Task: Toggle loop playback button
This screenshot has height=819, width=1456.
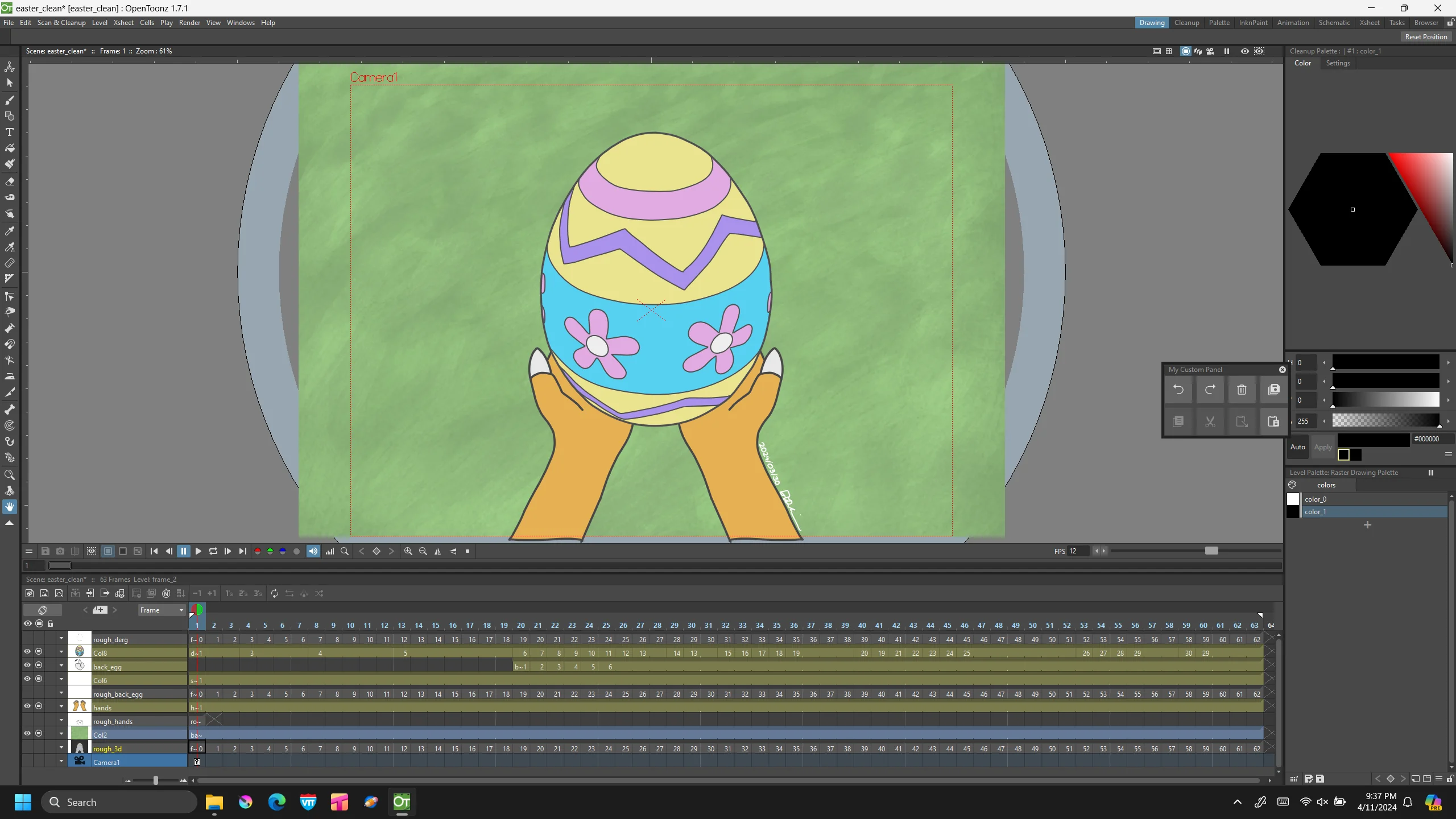Action: 213,551
